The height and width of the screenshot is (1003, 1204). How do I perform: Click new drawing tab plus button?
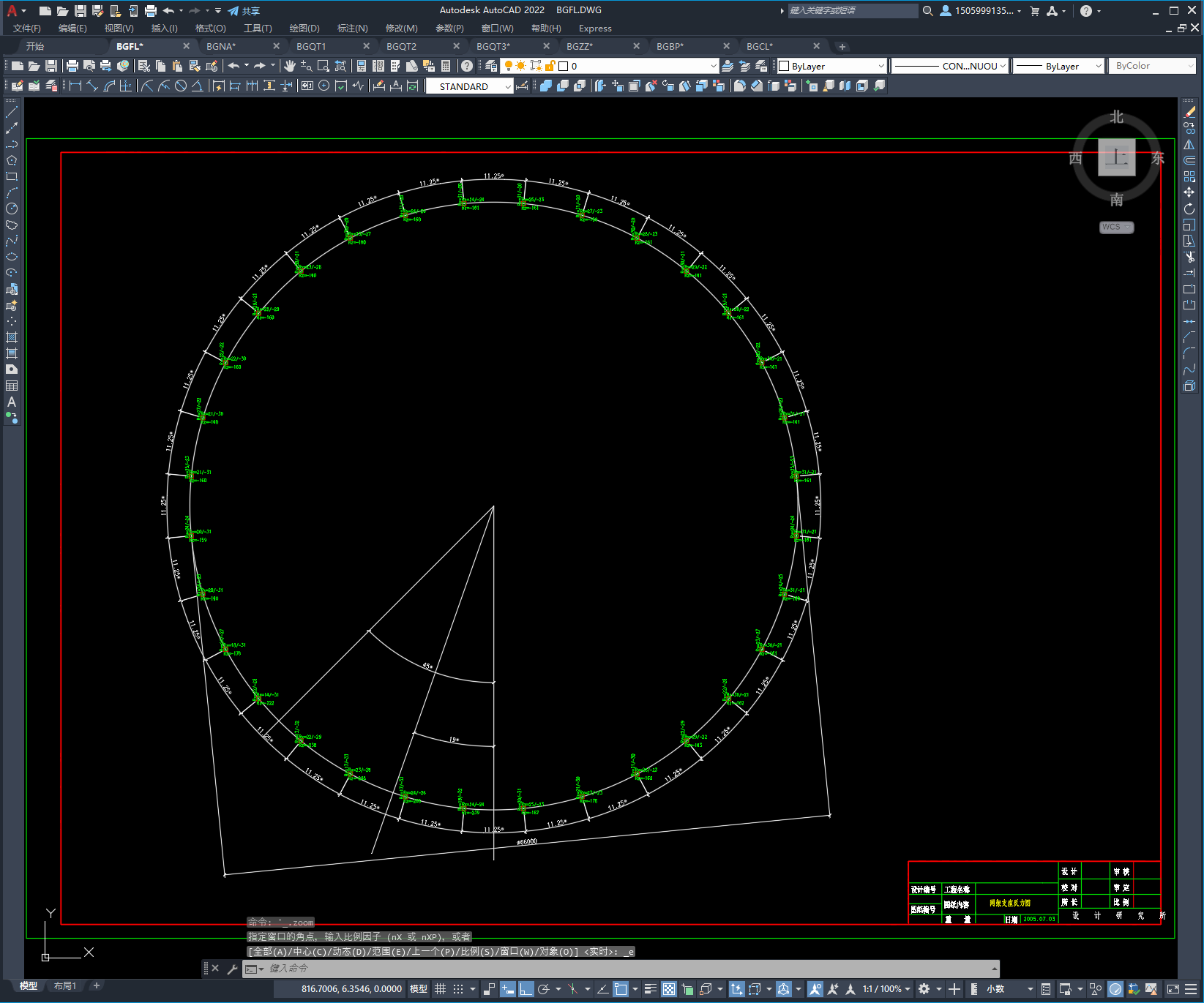pos(842,47)
